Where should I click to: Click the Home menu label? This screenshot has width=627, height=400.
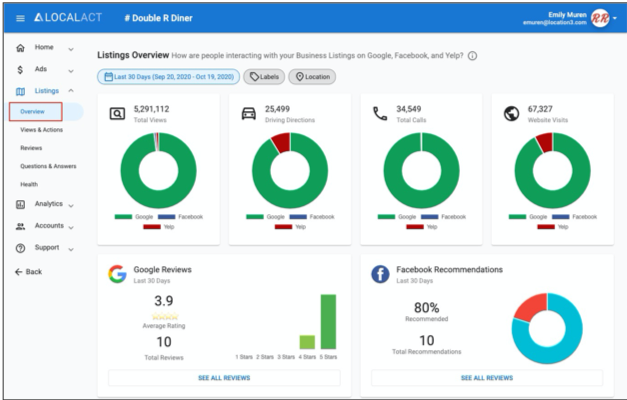point(44,47)
